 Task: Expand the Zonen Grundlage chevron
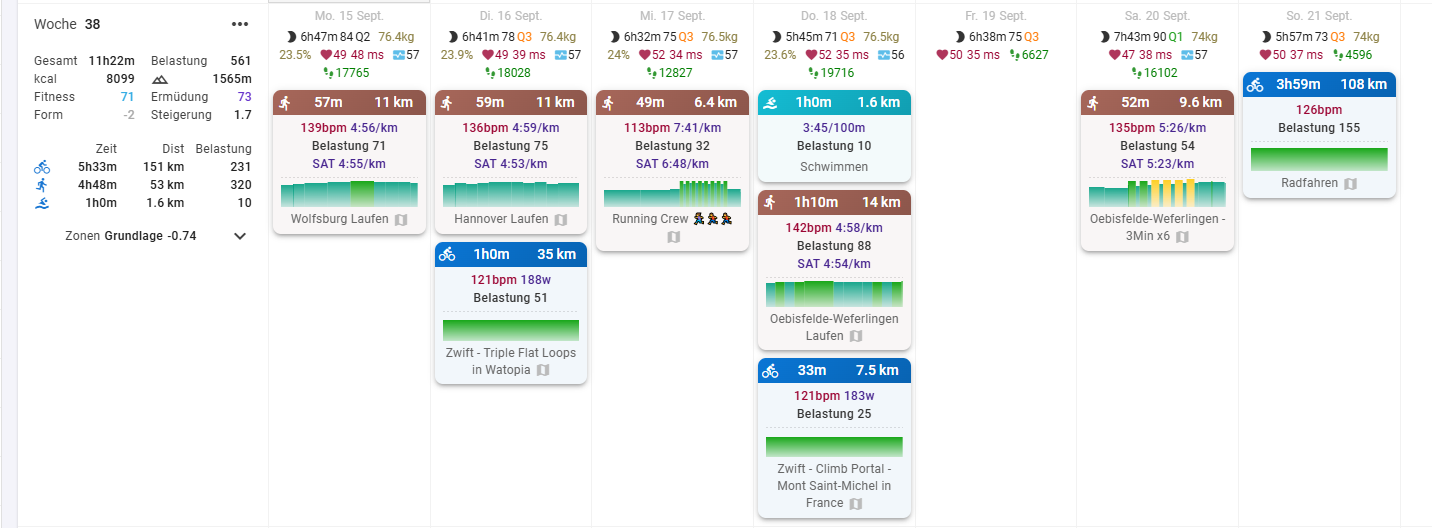(239, 236)
